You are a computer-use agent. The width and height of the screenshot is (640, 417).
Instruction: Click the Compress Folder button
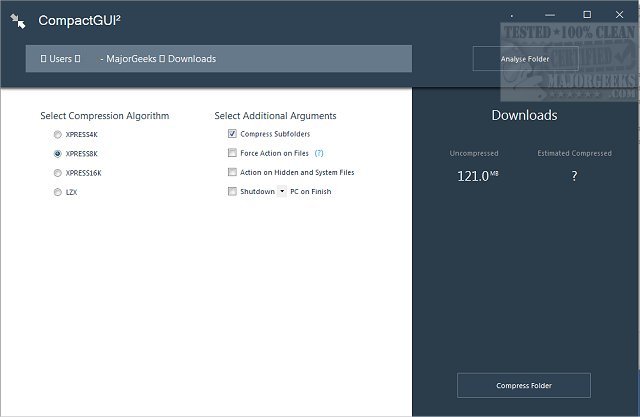[x=524, y=385]
